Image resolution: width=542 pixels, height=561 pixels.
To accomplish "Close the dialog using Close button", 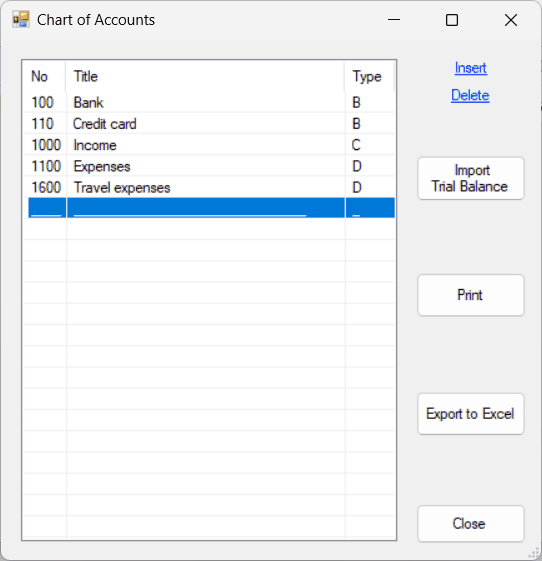I will pyautogui.click(x=470, y=524).
